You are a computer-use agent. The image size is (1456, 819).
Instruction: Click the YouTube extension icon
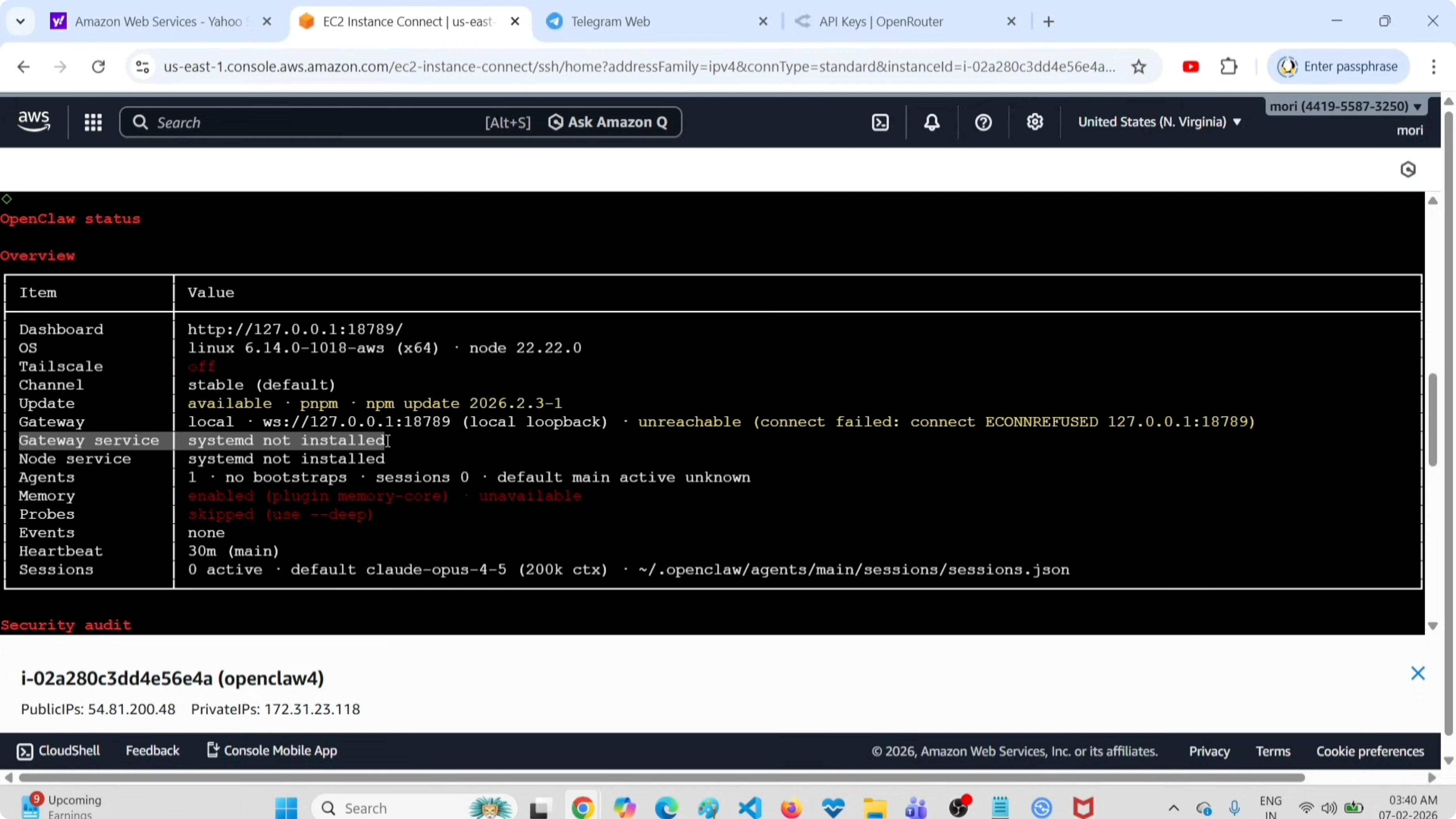point(1191,66)
